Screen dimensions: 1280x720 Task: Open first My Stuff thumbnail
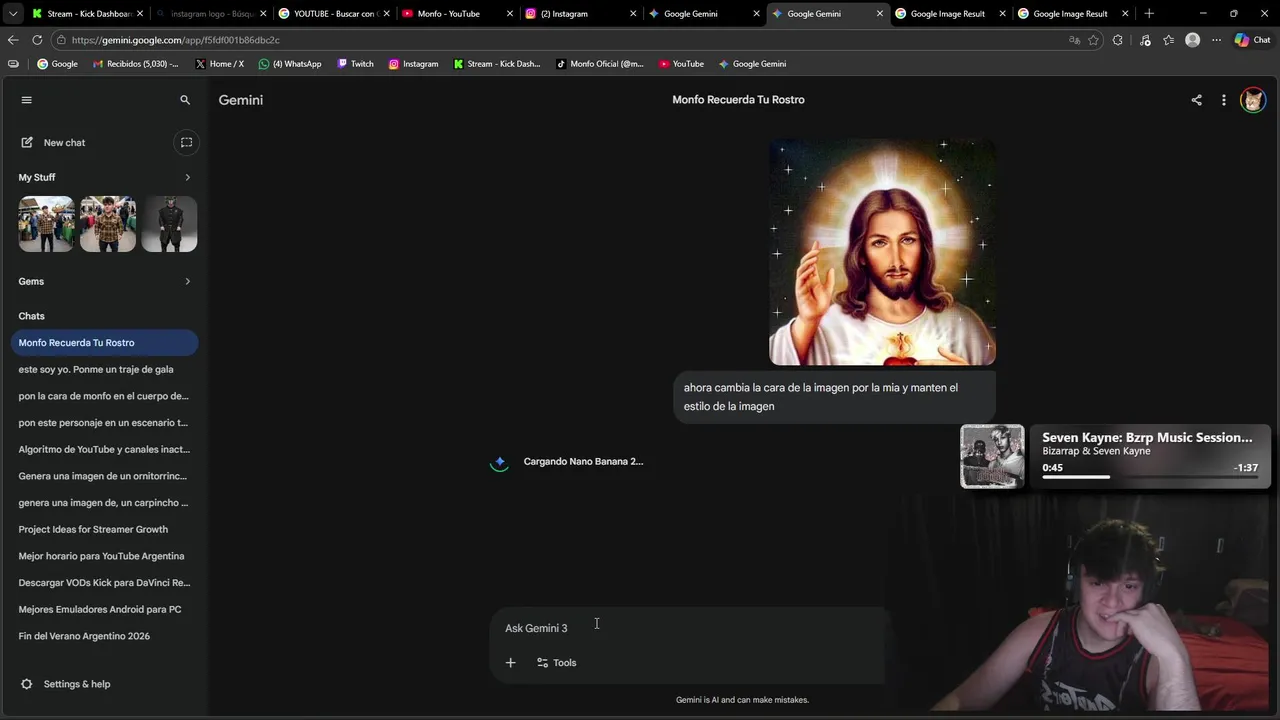pos(46,224)
